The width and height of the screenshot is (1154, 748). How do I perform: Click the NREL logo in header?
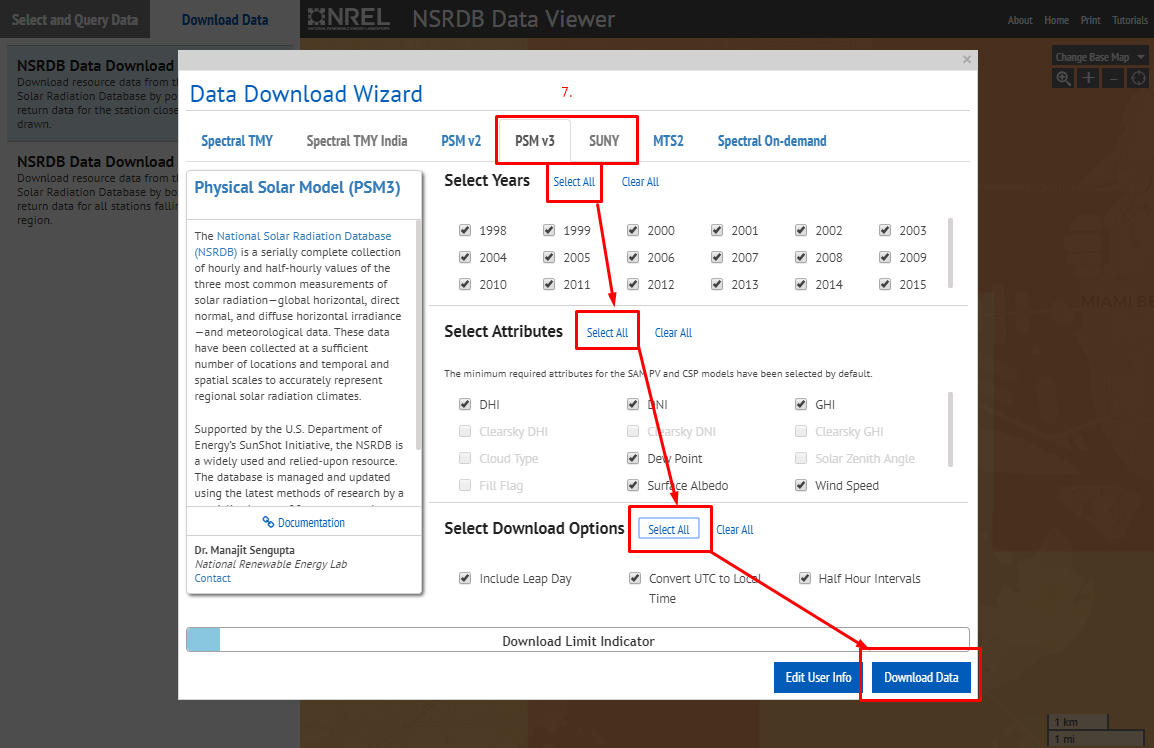pyautogui.click(x=349, y=19)
